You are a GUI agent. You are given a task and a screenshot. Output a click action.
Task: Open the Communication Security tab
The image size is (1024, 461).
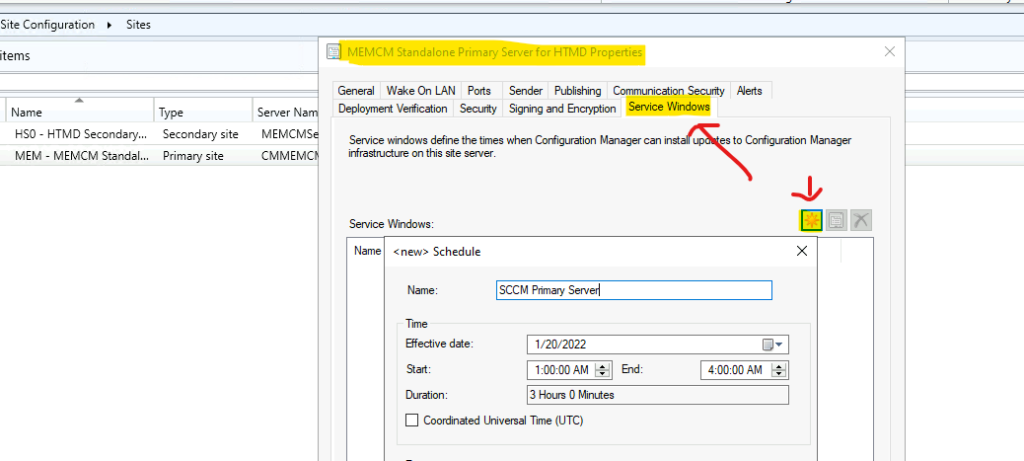668,91
